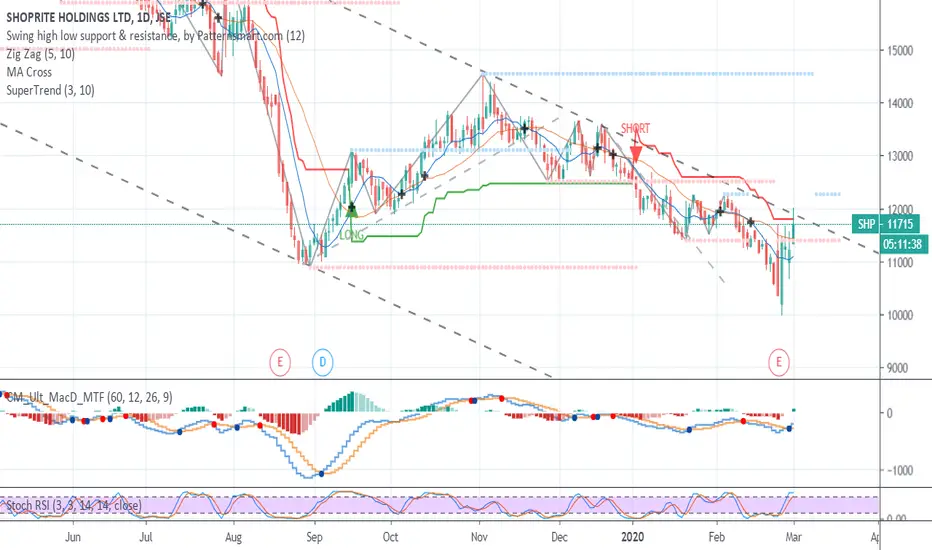Click the -1000 MACD axis label
Viewport: 932px width, 550px height.
(x=899, y=470)
